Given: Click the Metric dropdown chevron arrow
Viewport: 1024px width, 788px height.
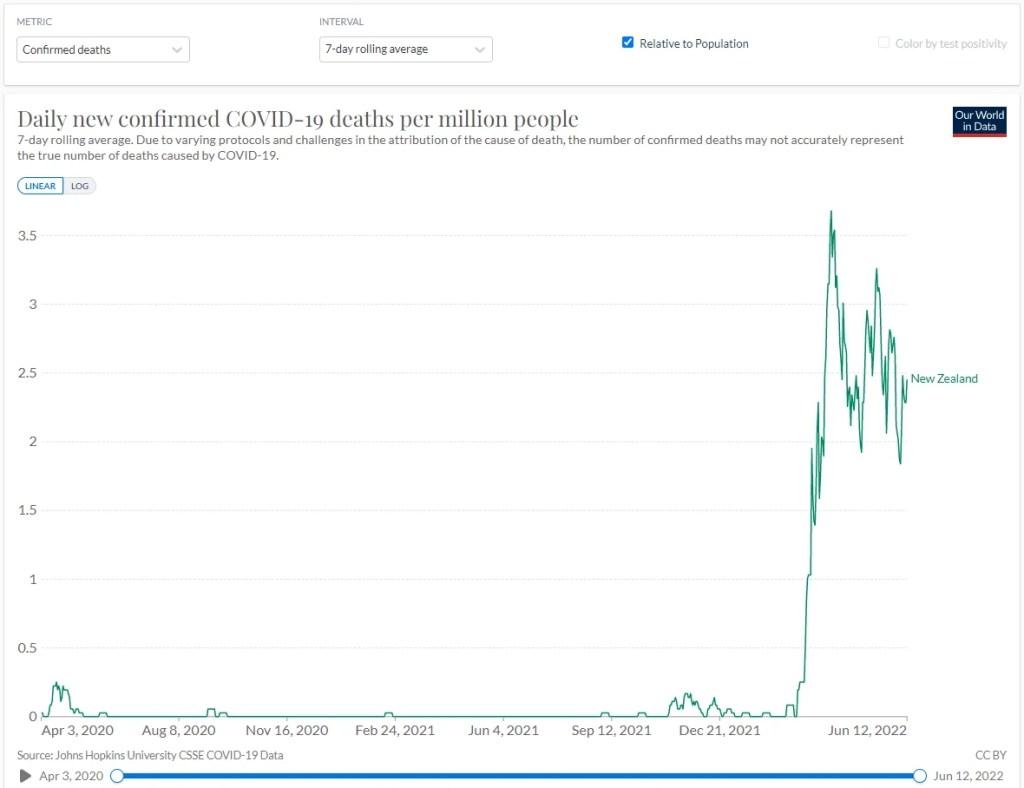Looking at the screenshot, I should (176, 50).
